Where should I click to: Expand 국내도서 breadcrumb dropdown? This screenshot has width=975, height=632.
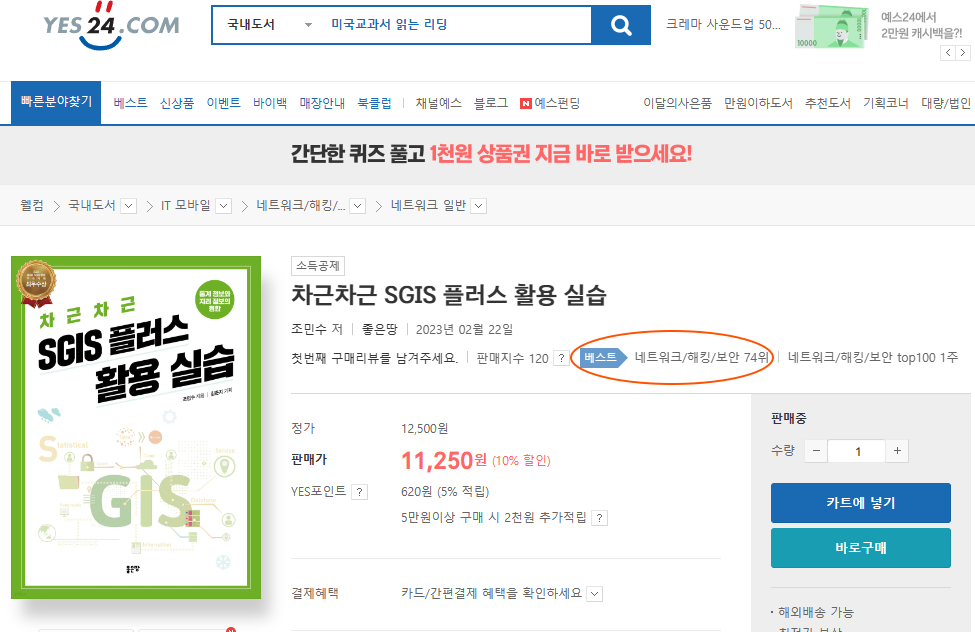pyautogui.click(x=129, y=206)
